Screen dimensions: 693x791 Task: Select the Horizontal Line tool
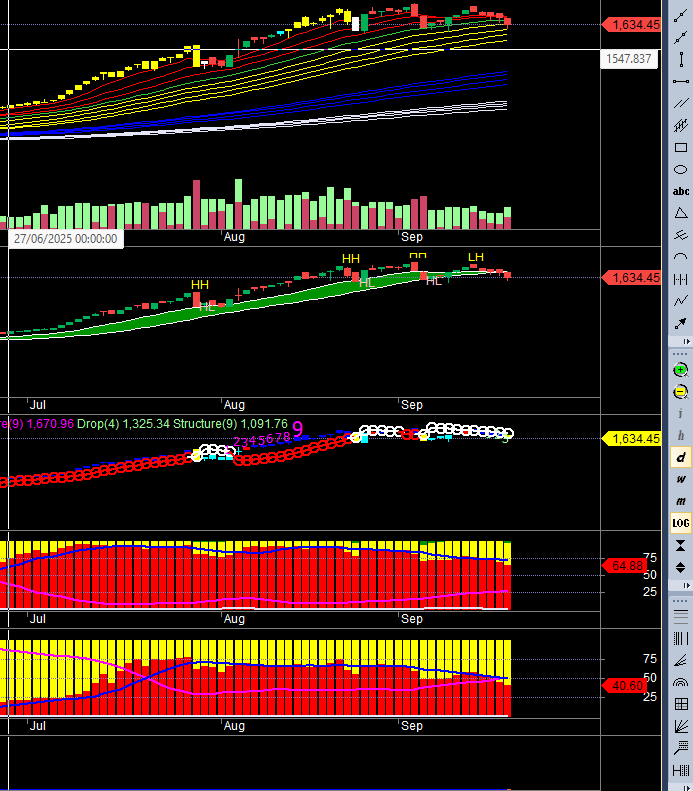click(x=680, y=82)
